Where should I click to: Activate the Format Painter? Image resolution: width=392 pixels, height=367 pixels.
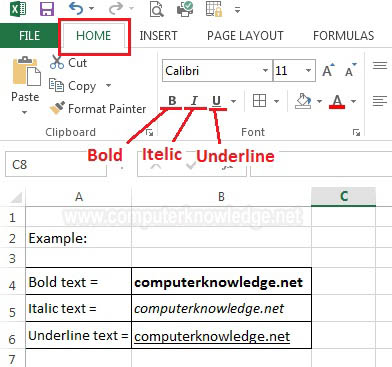point(98,108)
